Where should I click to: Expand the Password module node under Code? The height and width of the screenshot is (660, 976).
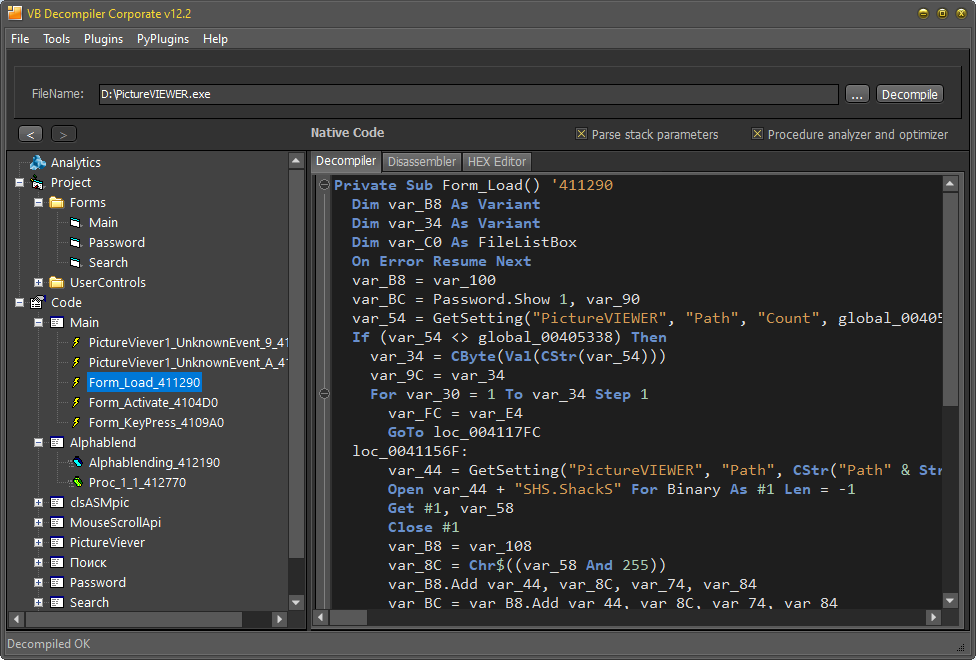point(38,582)
